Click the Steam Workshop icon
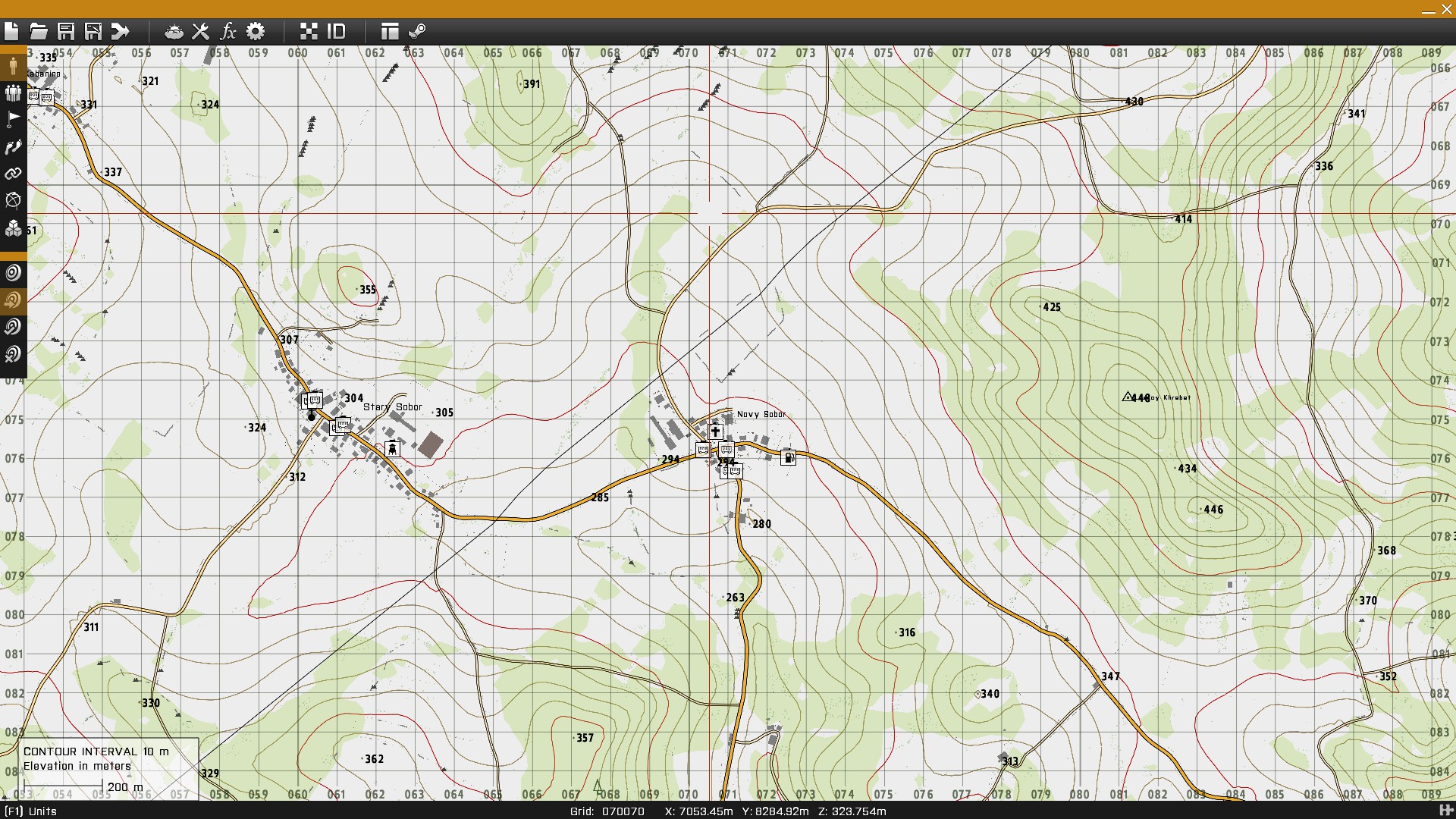1456x819 pixels. tap(417, 31)
